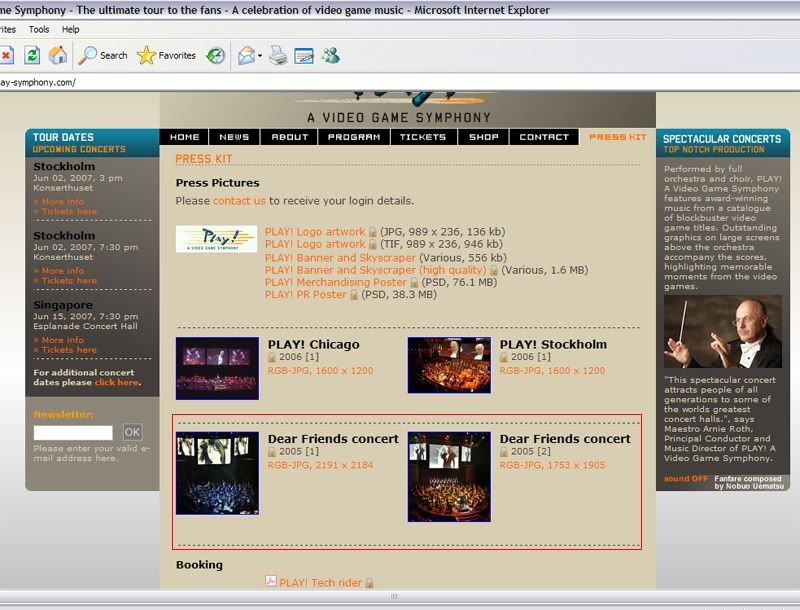Click the newsletter OK button
The height and width of the screenshot is (610, 800).
point(132,433)
